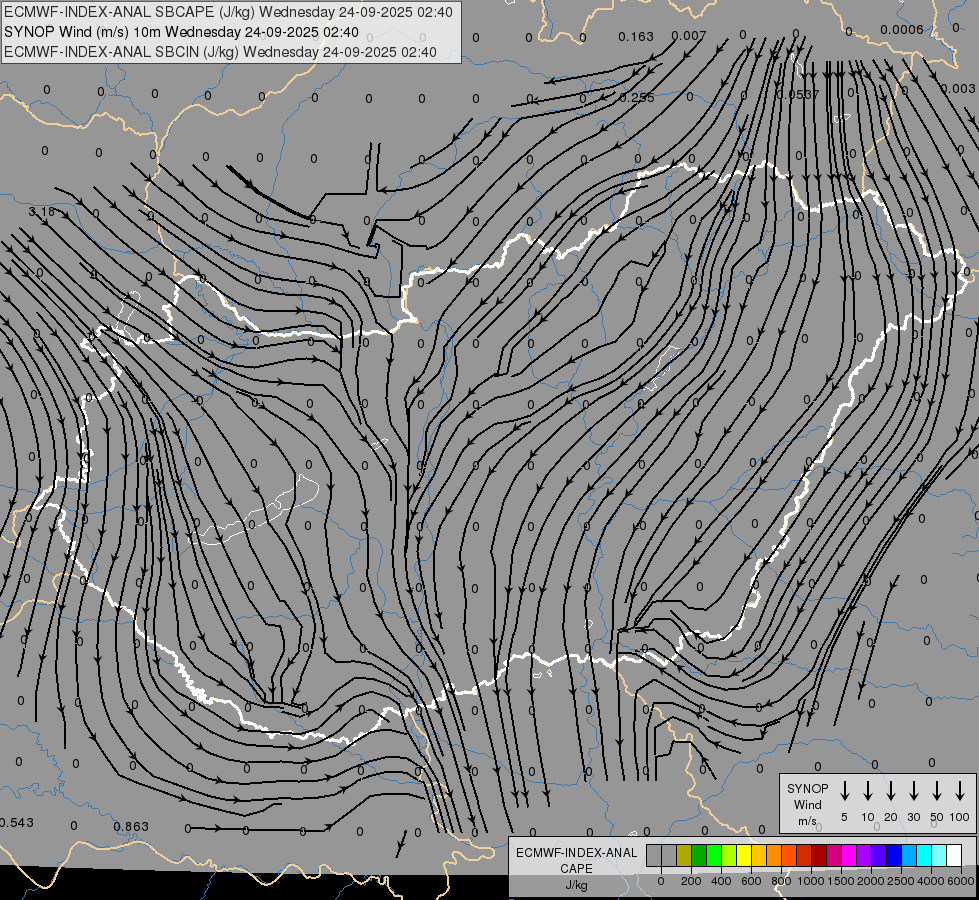Click the 1000 tick label on color scale
The height and width of the screenshot is (900, 979).
click(x=810, y=881)
